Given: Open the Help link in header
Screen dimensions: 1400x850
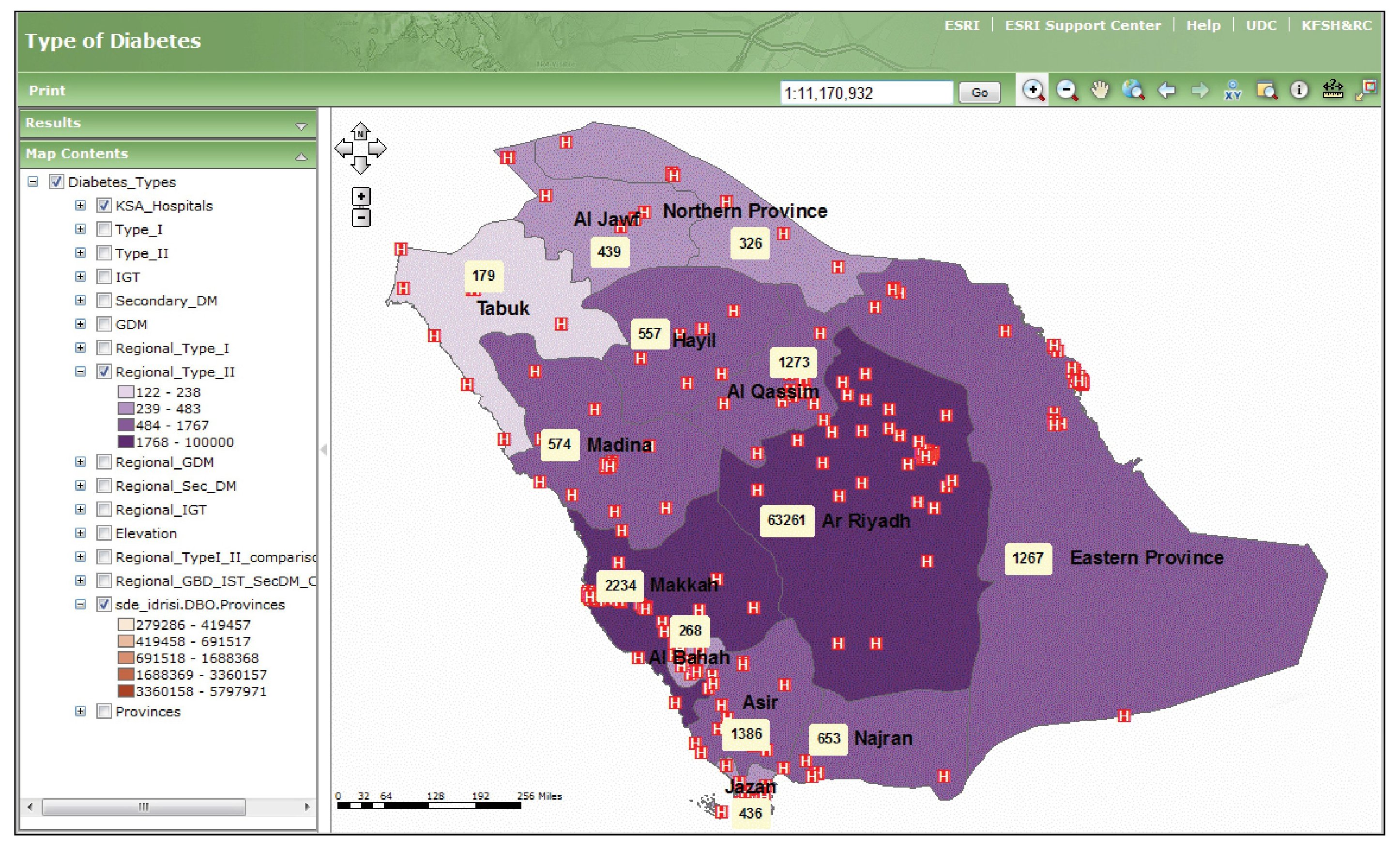Looking at the screenshot, I should pyautogui.click(x=1203, y=26).
